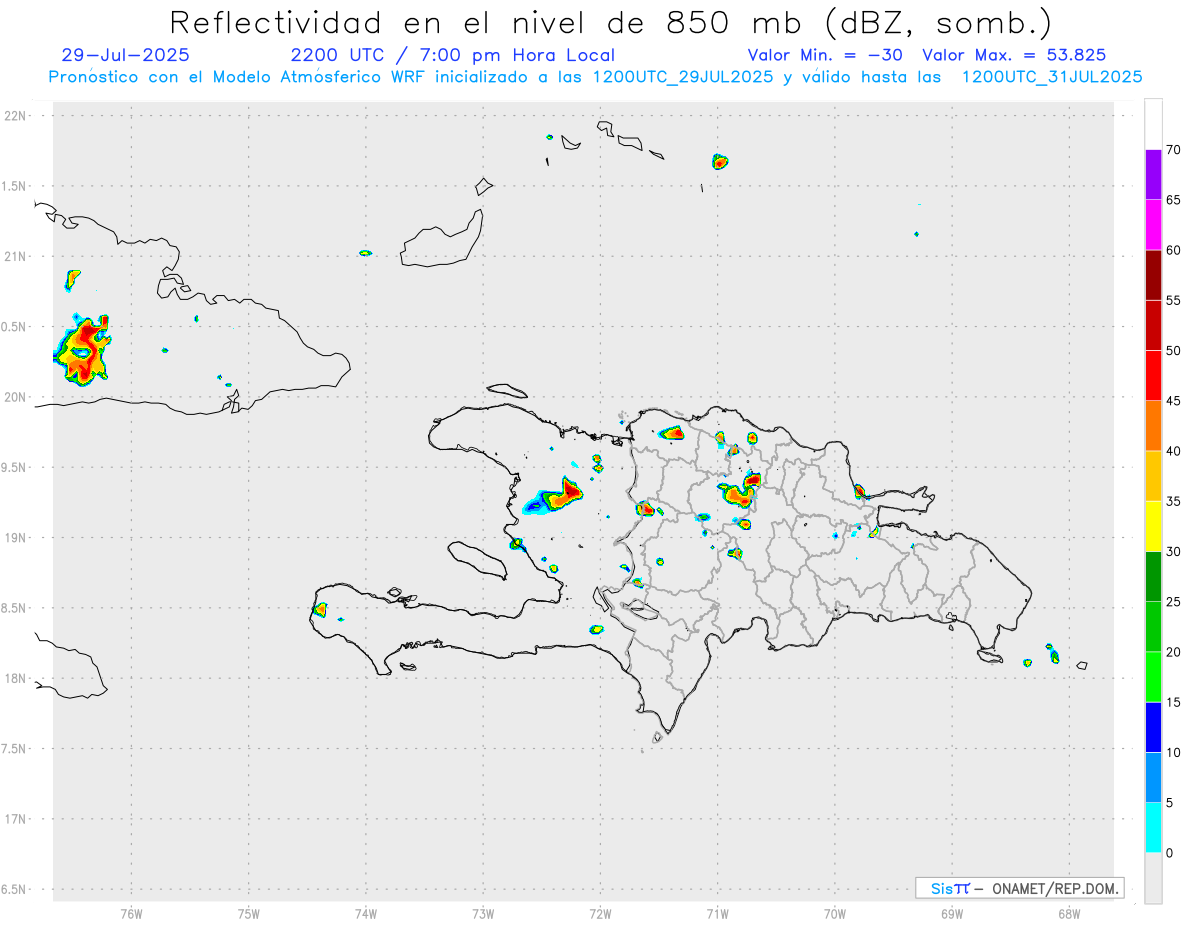The image size is (1200, 927).
Task: Click the longitude axis label '75W'
Action: pyautogui.click(x=249, y=913)
